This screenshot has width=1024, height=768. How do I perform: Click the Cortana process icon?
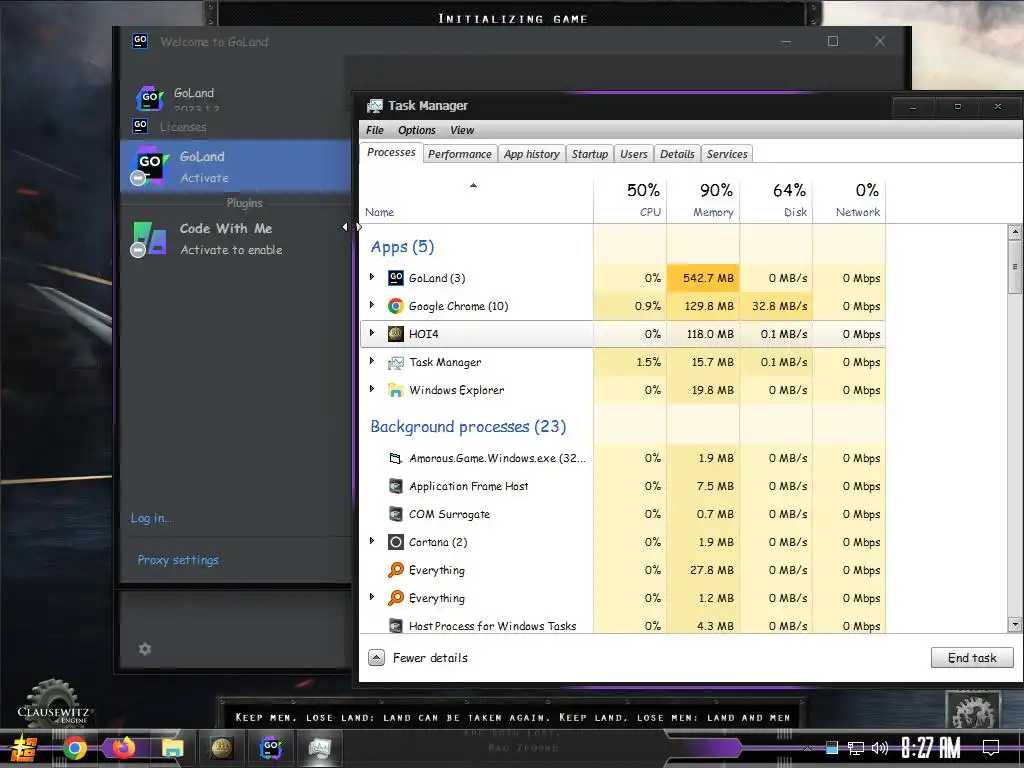396,542
